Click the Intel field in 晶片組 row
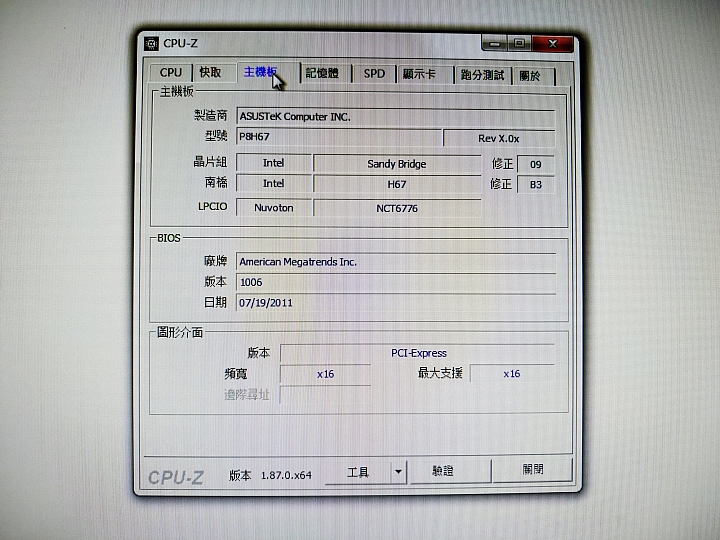 pyautogui.click(x=274, y=163)
